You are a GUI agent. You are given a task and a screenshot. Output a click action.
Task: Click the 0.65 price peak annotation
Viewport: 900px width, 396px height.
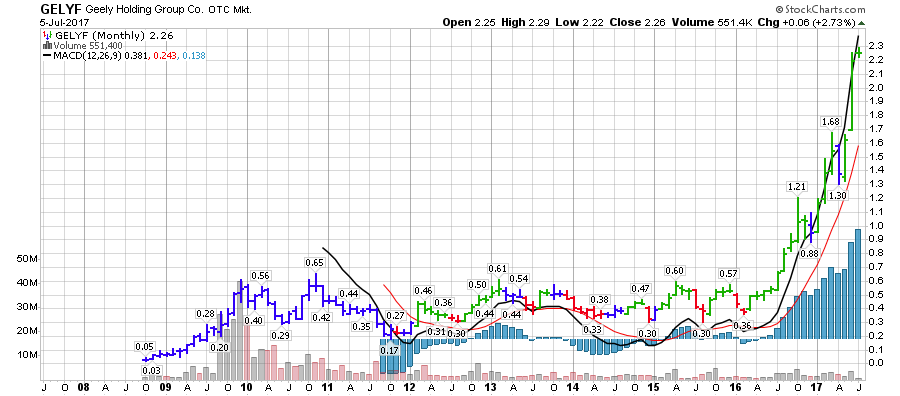click(315, 262)
